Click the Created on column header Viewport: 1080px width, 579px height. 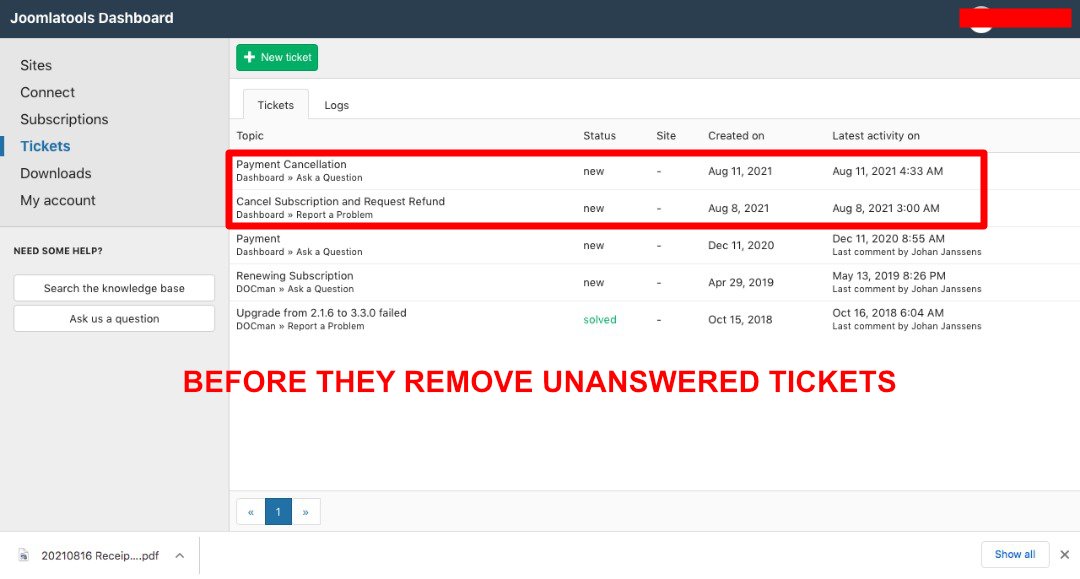tap(736, 136)
